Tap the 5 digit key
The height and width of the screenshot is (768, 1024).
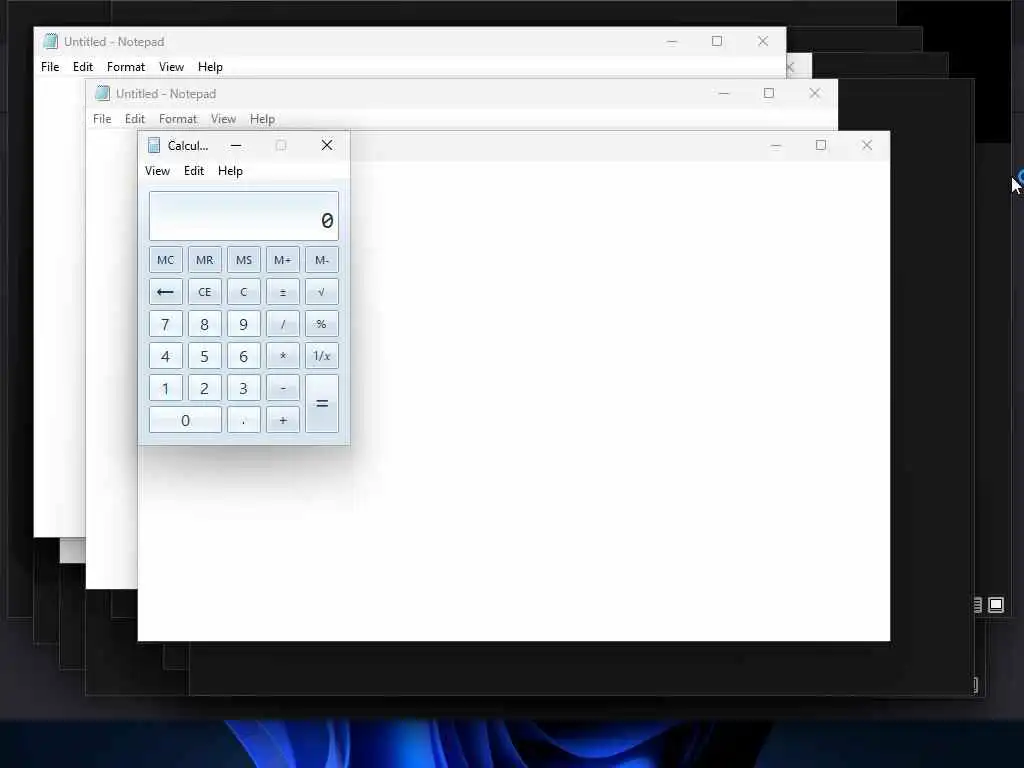[x=204, y=356]
